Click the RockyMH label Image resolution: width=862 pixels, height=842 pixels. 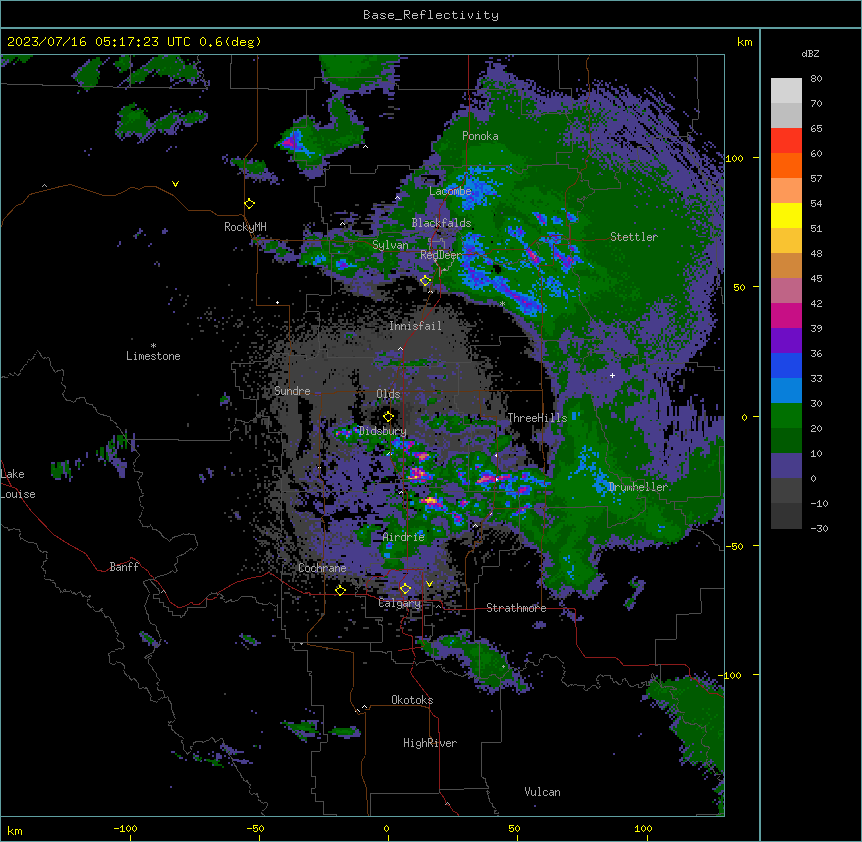245,227
